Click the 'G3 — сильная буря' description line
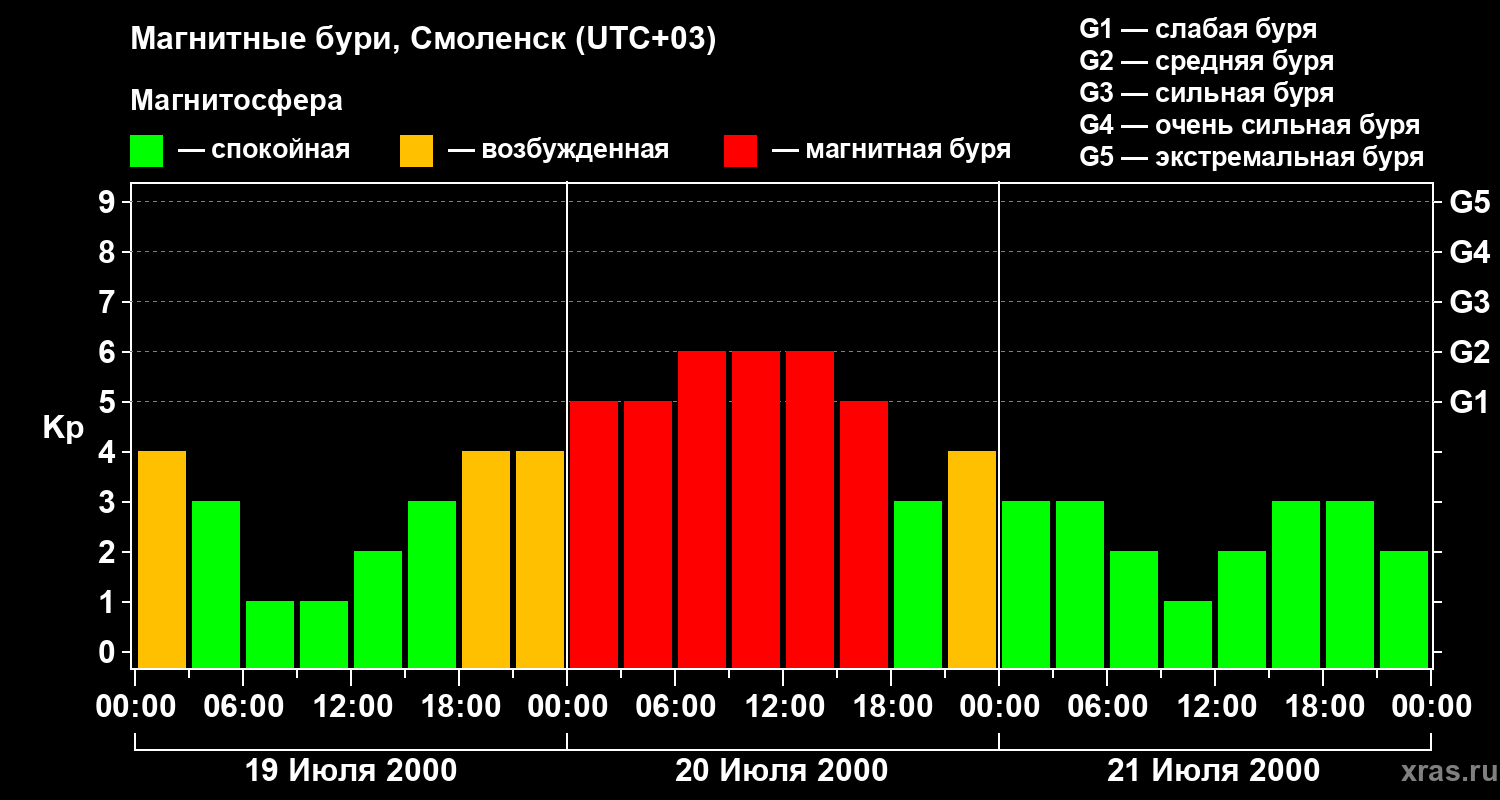Viewport: 1500px width, 800px height. [1206, 92]
